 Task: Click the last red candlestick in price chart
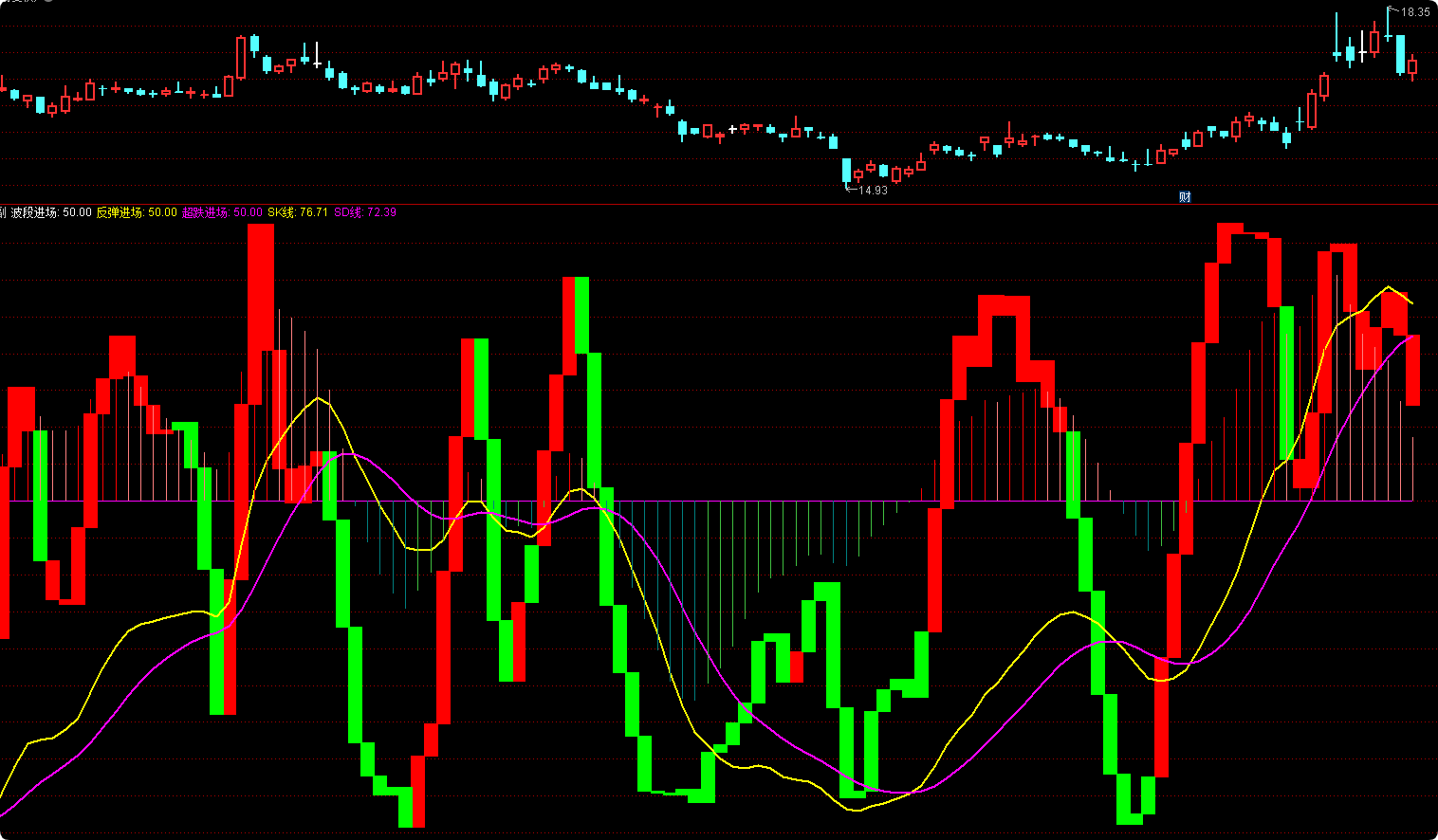click(x=1412, y=66)
